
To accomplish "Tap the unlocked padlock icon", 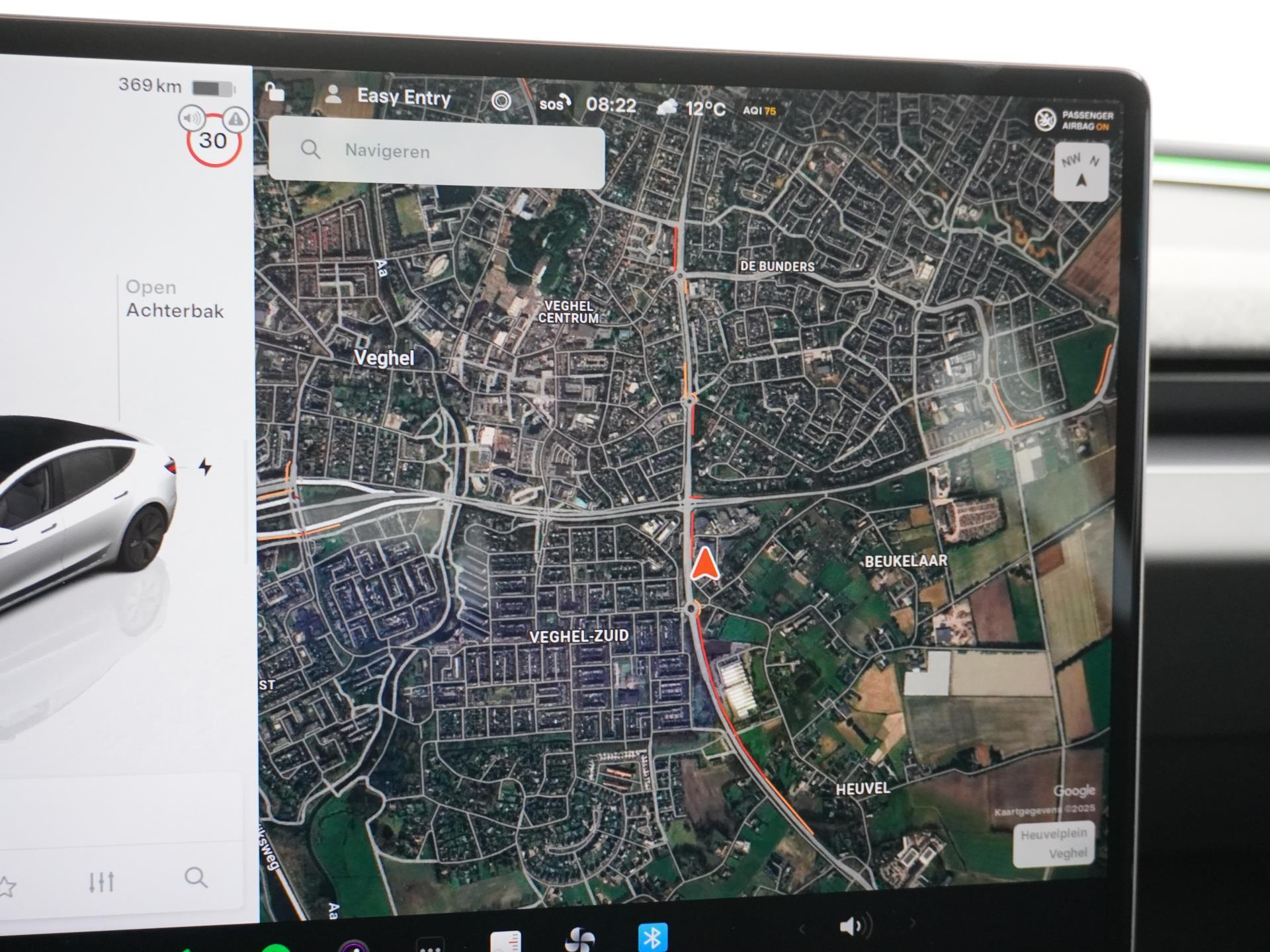I will tap(275, 91).
